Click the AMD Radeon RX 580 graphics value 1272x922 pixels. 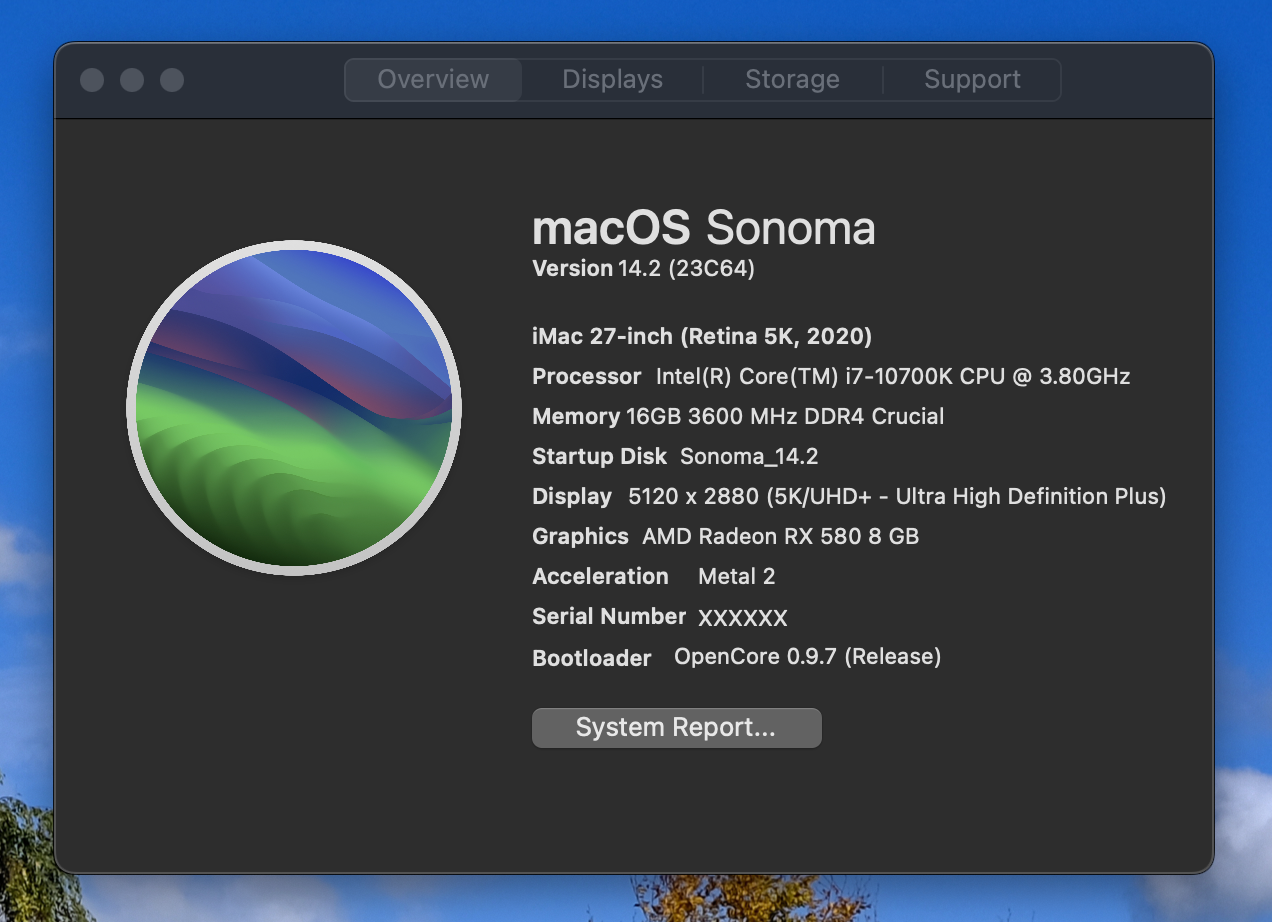click(780, 537)
